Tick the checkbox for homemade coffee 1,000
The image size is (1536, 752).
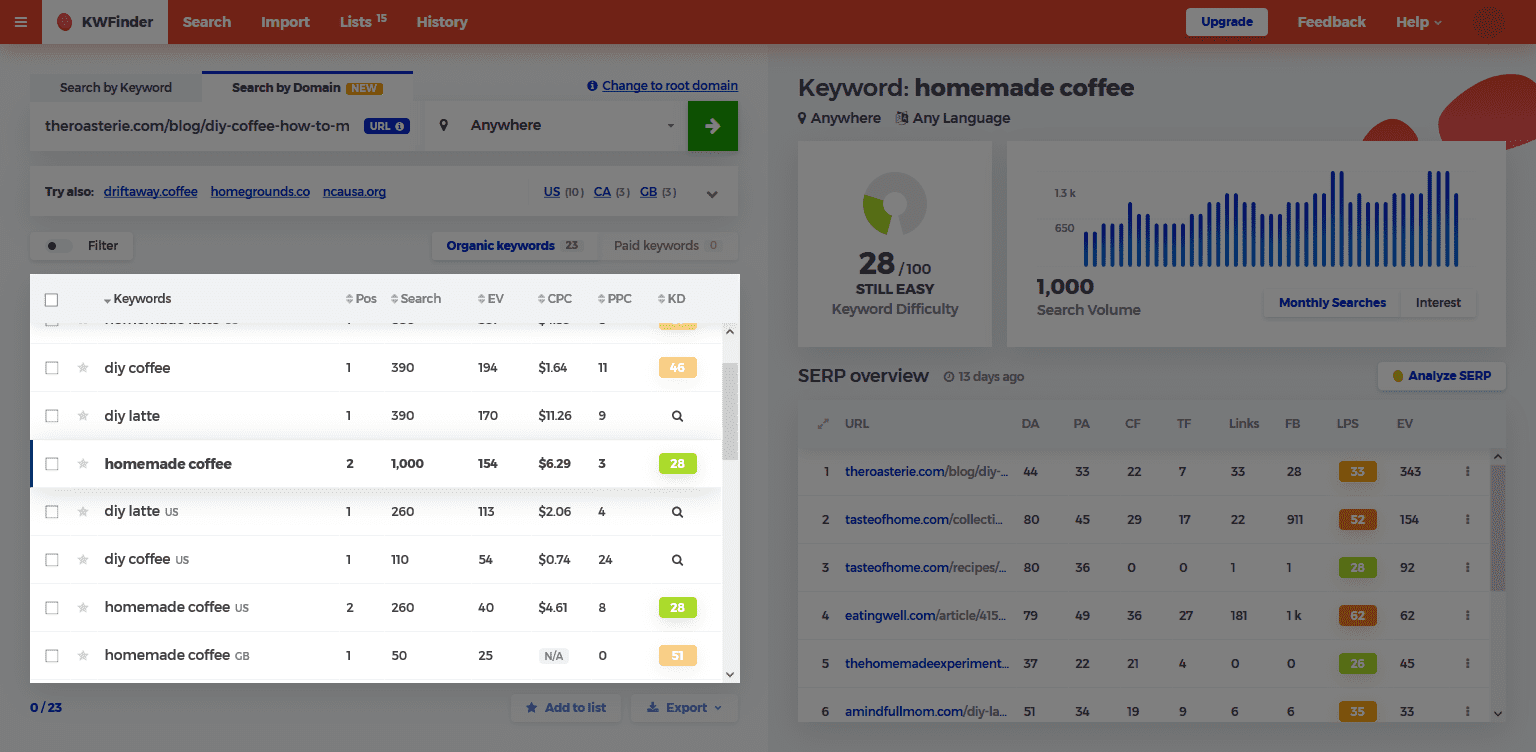pyautogui.click(x=52, y=464)
